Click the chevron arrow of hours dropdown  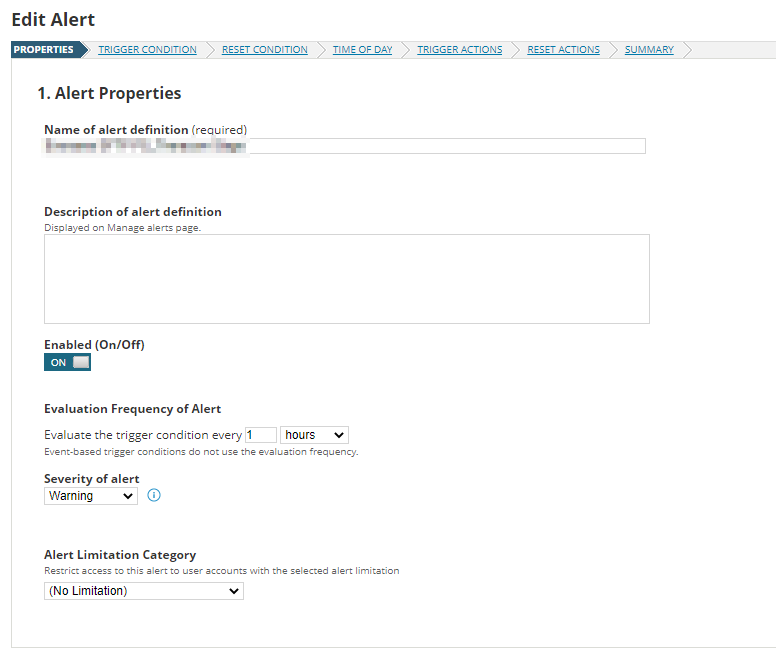[339, 435]
